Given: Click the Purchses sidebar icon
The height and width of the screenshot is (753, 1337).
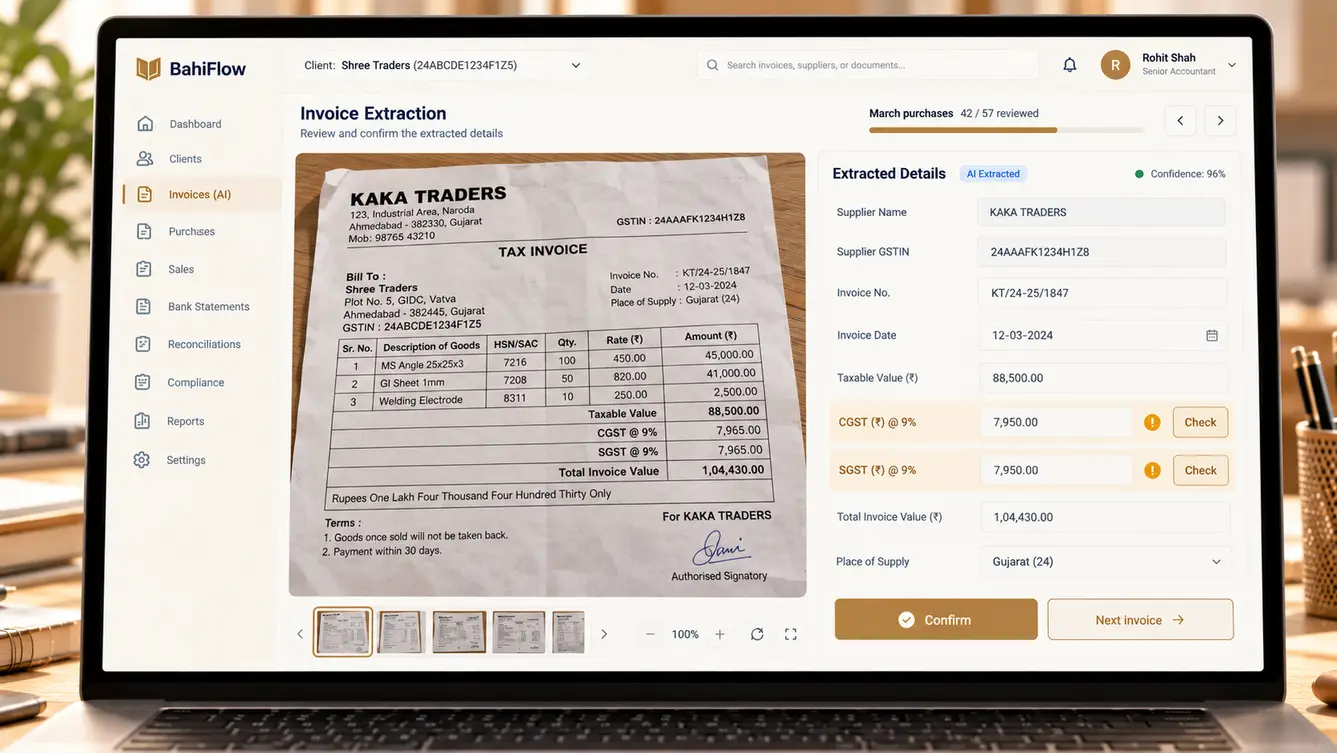Looking at the screenshot, I should point(144,231).
